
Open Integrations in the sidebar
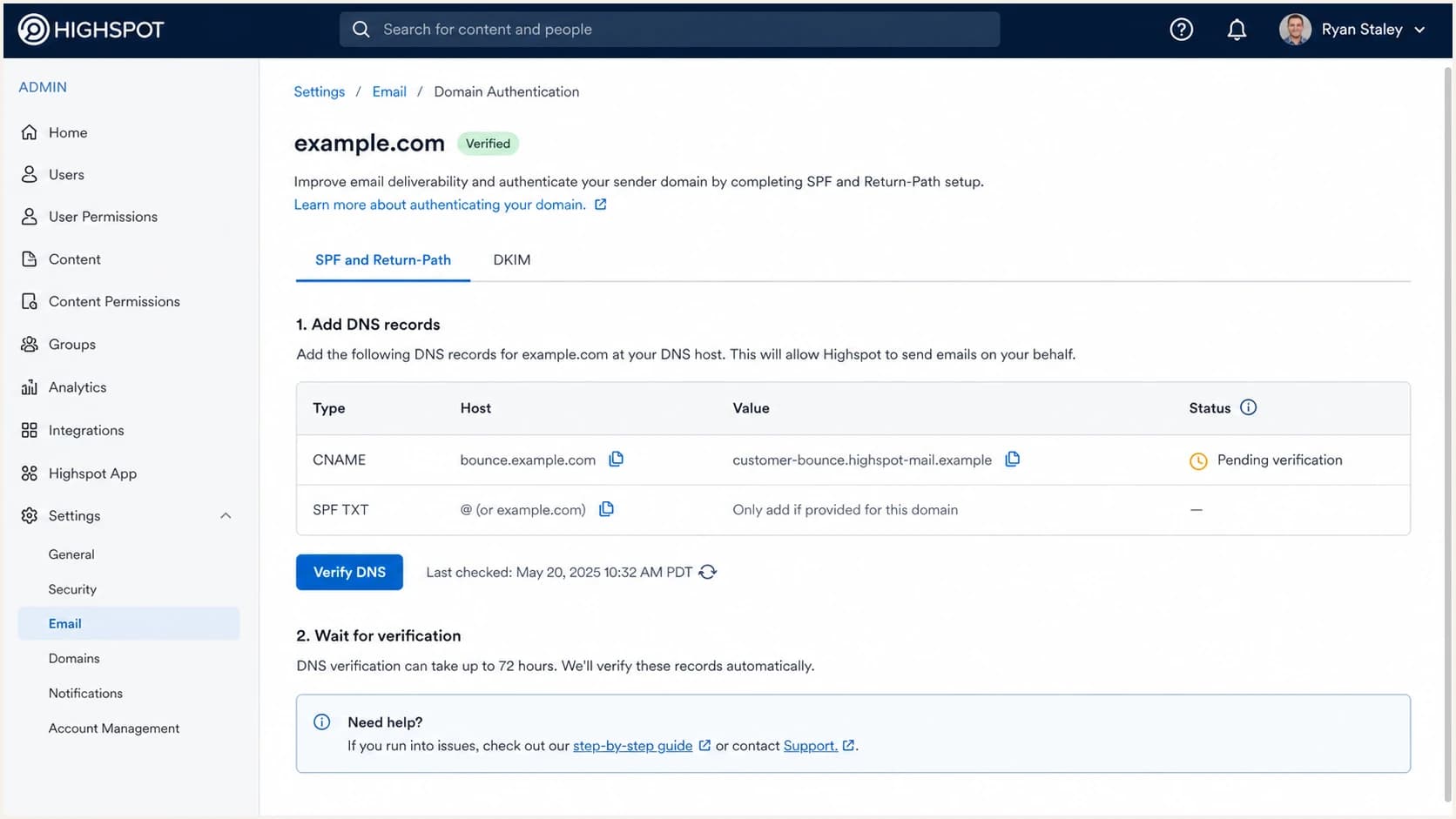click(x=86, y=430)
